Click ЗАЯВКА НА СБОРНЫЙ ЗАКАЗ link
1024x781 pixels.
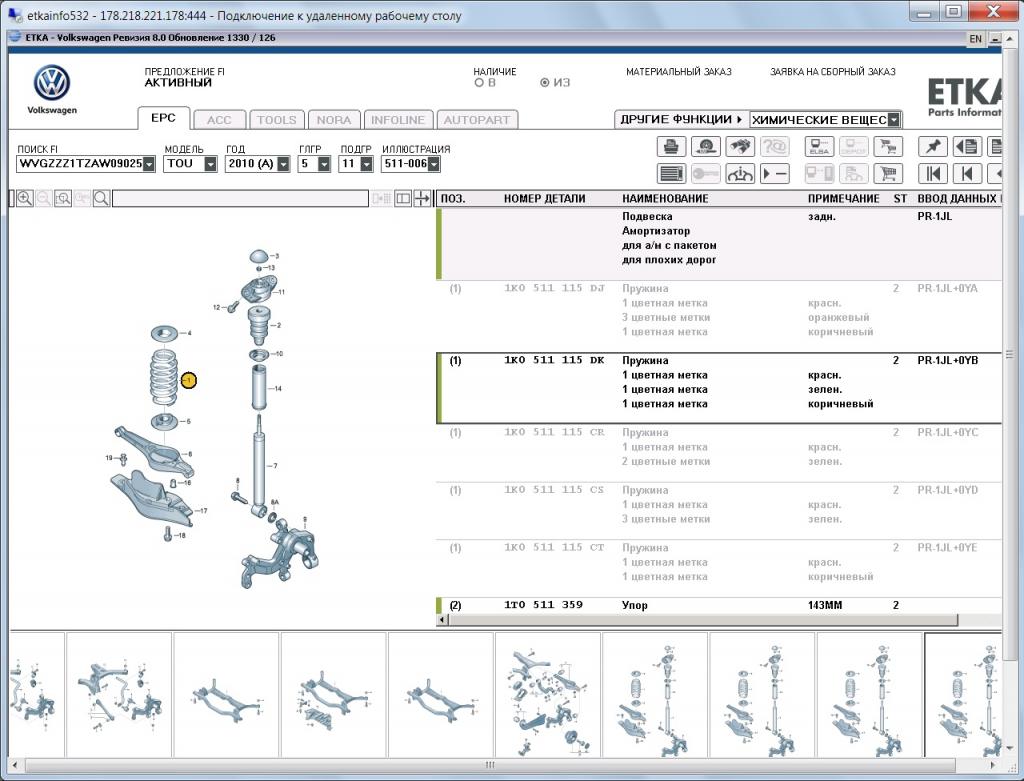(833, 72)
